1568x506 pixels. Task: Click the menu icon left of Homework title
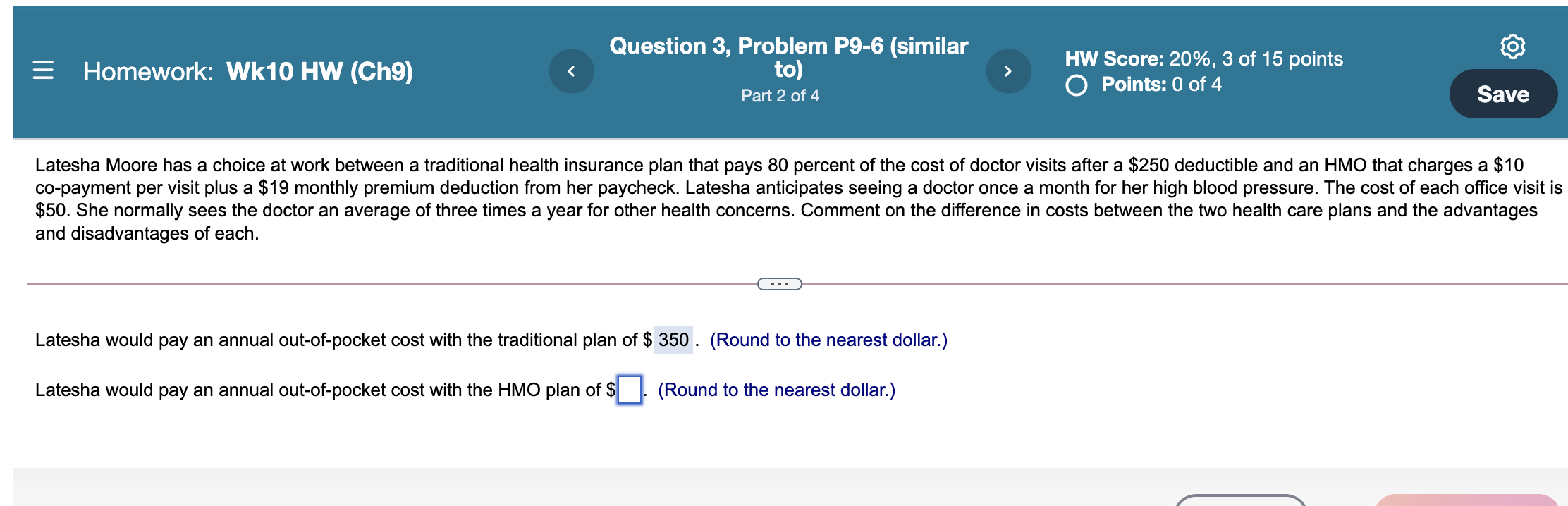(44, 70)
